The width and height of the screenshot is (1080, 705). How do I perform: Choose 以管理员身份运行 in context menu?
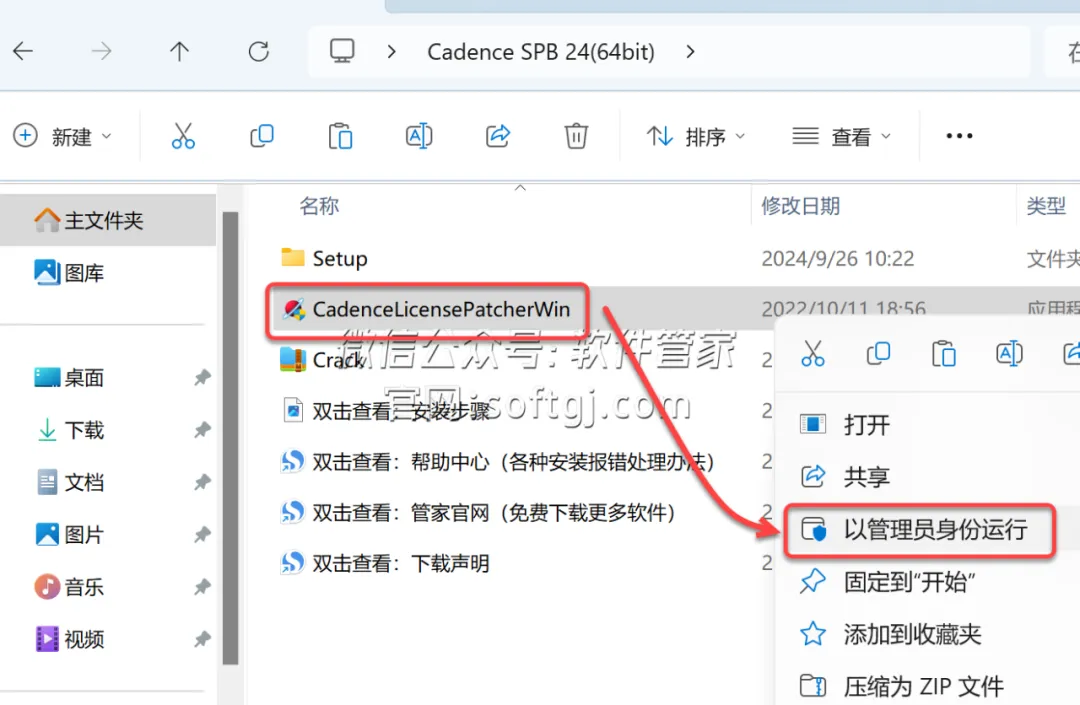(920, 529)
